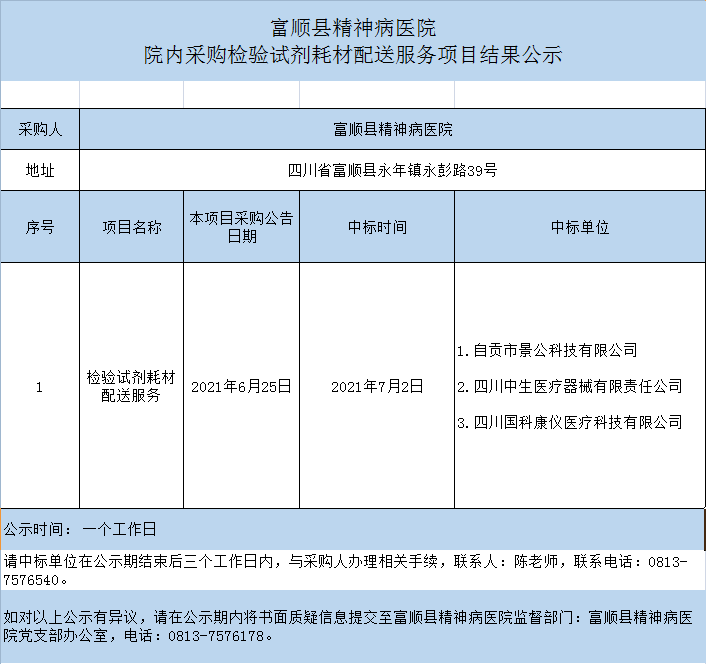Select the cell with serial number 1
Screen dimensions: 706x664
(x=40, y=386)
